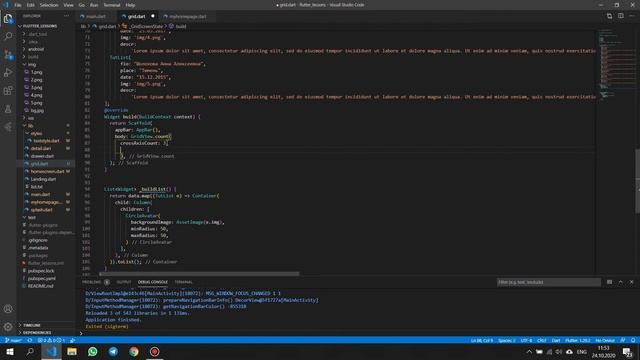Clear the debug console
Image resolution: width=640 pixels, height=360 pixels.
click(x=609, y=282)
